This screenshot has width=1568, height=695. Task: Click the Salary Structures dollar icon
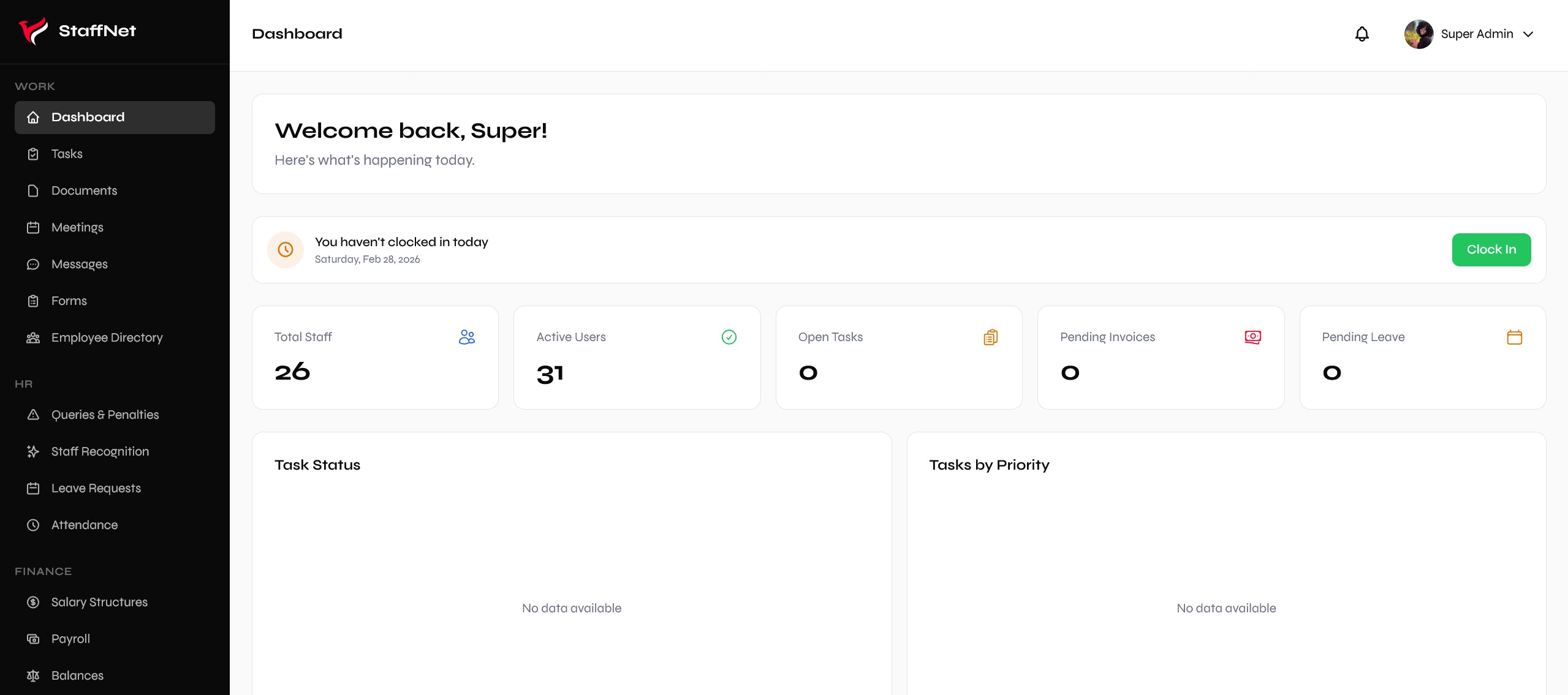(x=33, y=602)
